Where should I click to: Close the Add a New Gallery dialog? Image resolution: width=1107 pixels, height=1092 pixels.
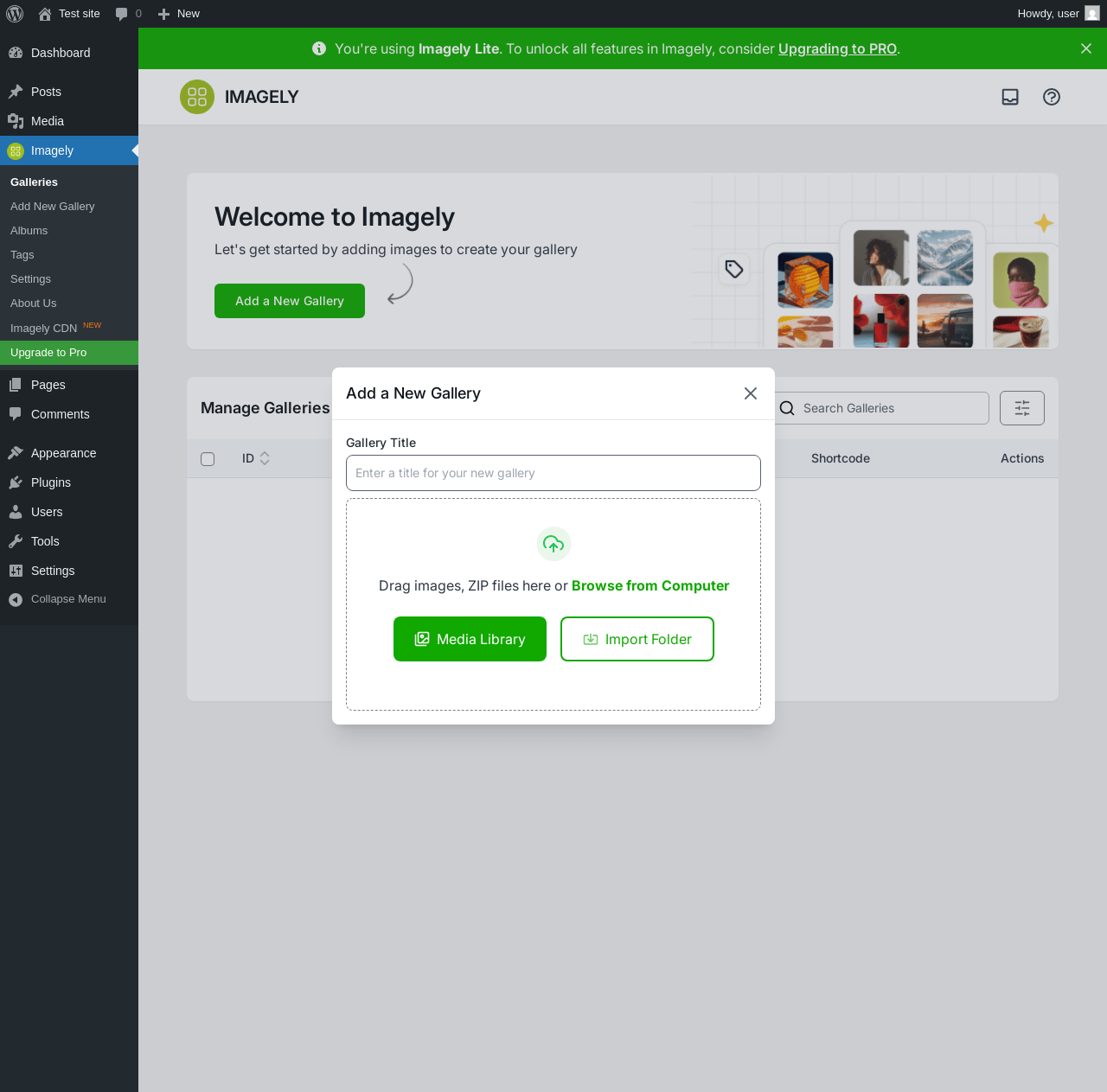pyautogui.click(x=751, y=393)
